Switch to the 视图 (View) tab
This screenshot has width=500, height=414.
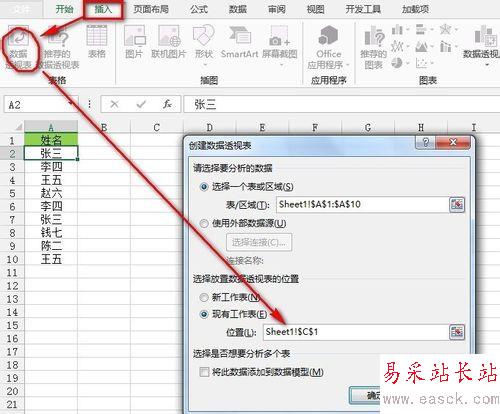click(x=315, y=9)
